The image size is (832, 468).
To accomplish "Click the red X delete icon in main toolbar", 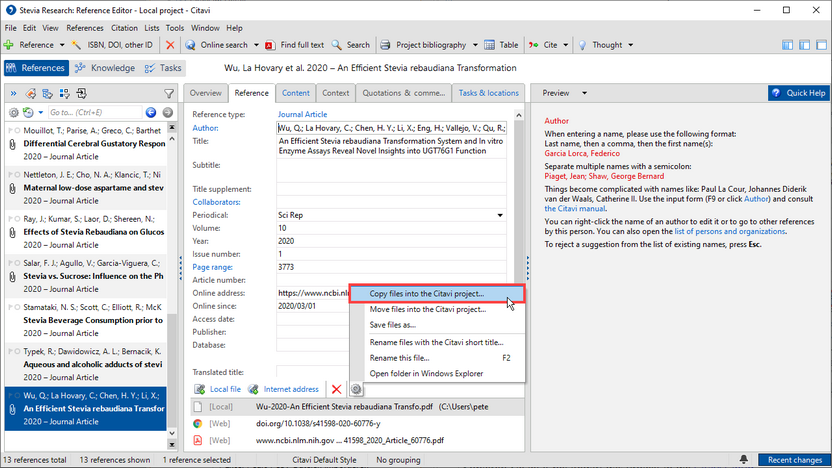I will [x=170, y=45].
